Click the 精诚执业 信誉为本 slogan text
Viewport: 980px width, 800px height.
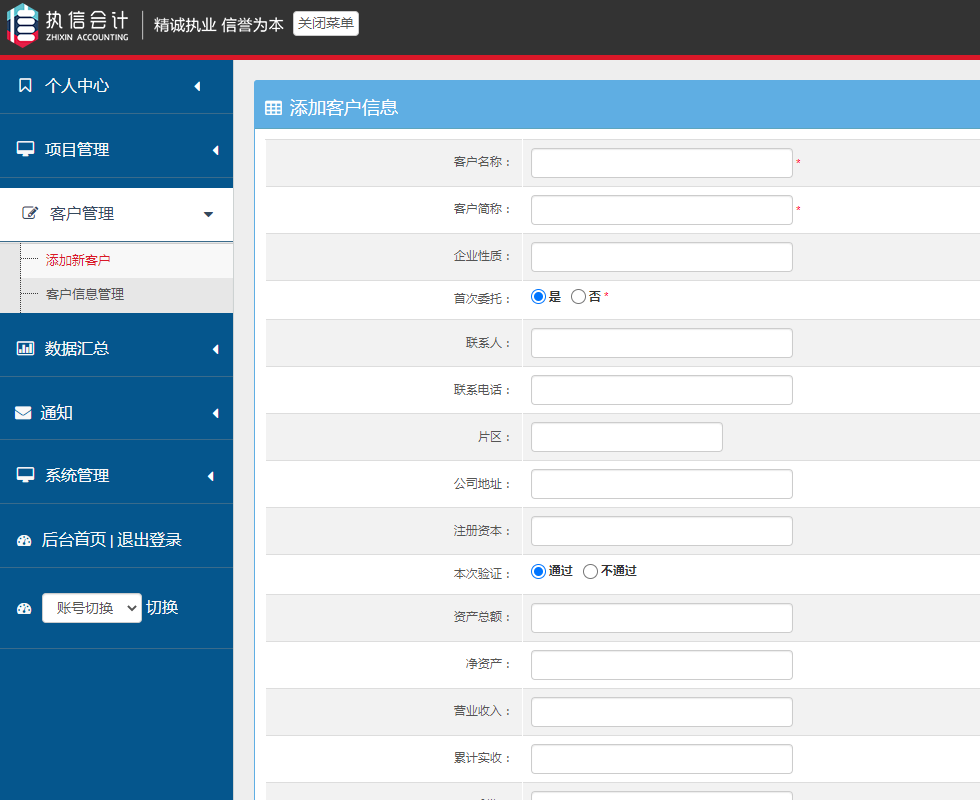point(219,24)
